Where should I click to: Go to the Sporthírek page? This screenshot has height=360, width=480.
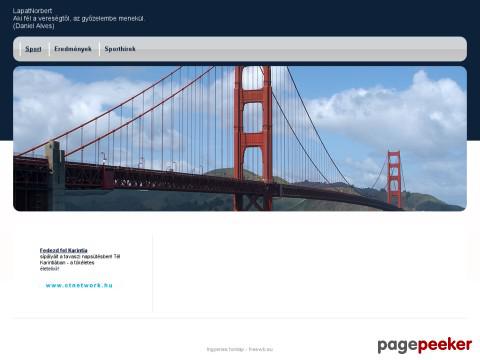pos(120,49)
